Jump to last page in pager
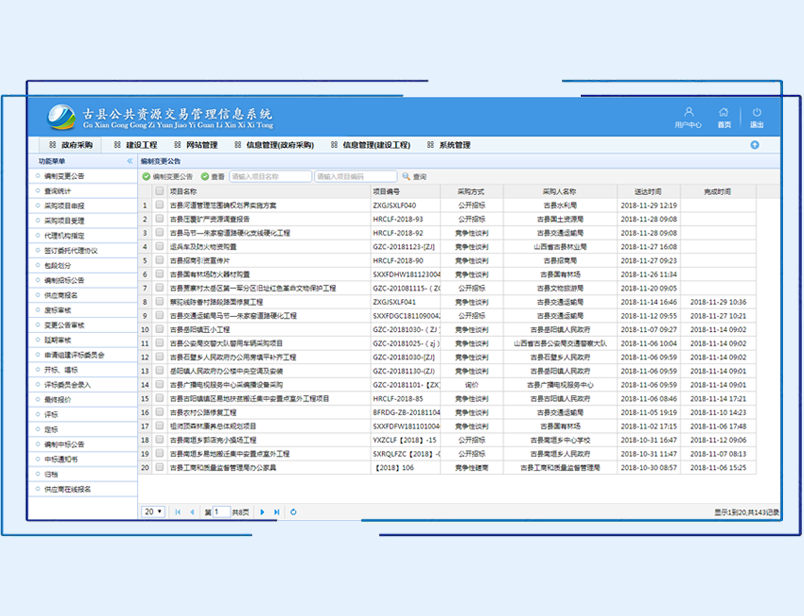 click(x=277, y=511)
